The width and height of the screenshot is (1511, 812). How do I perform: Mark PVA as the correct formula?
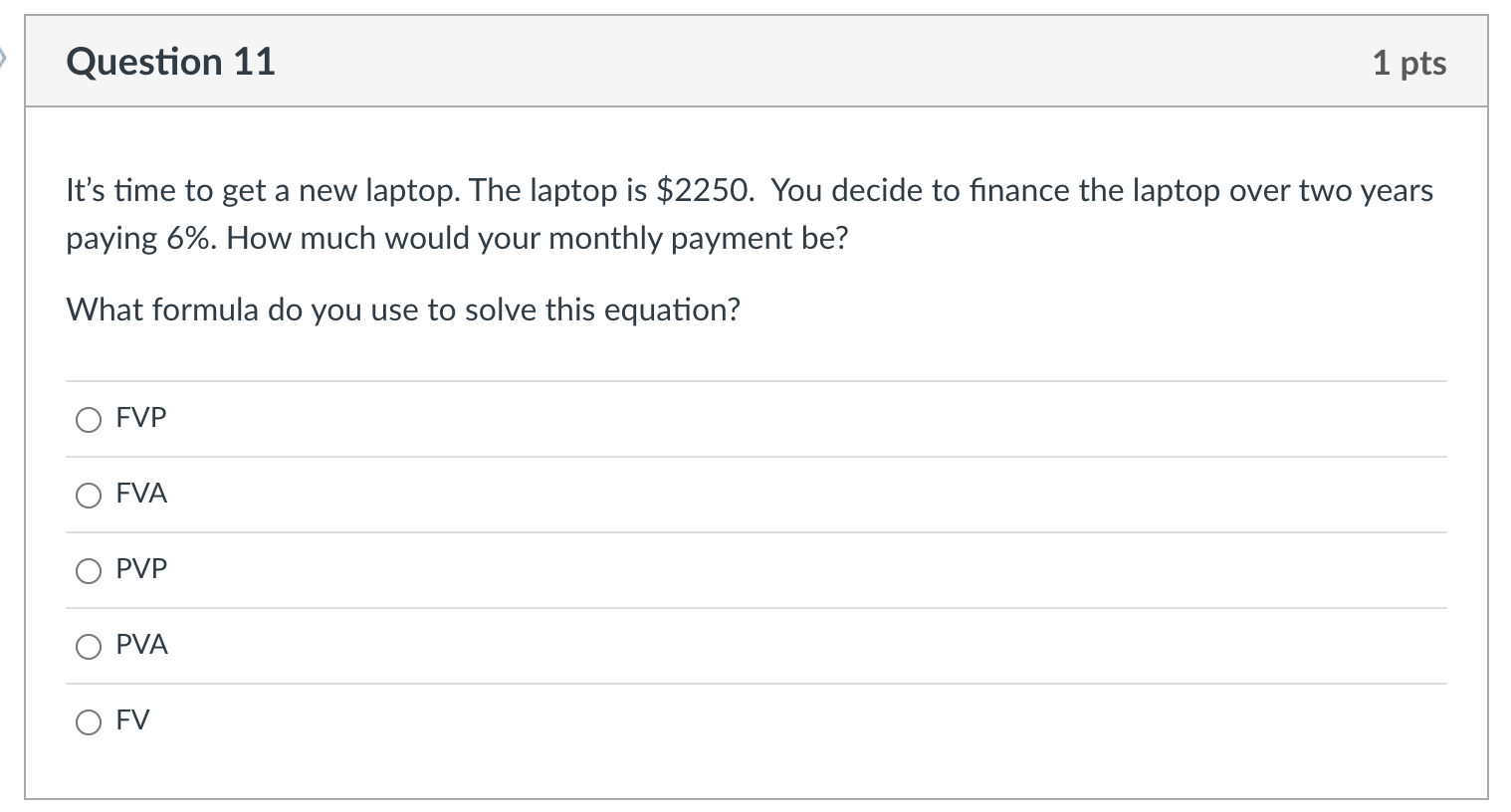[89, 647]
